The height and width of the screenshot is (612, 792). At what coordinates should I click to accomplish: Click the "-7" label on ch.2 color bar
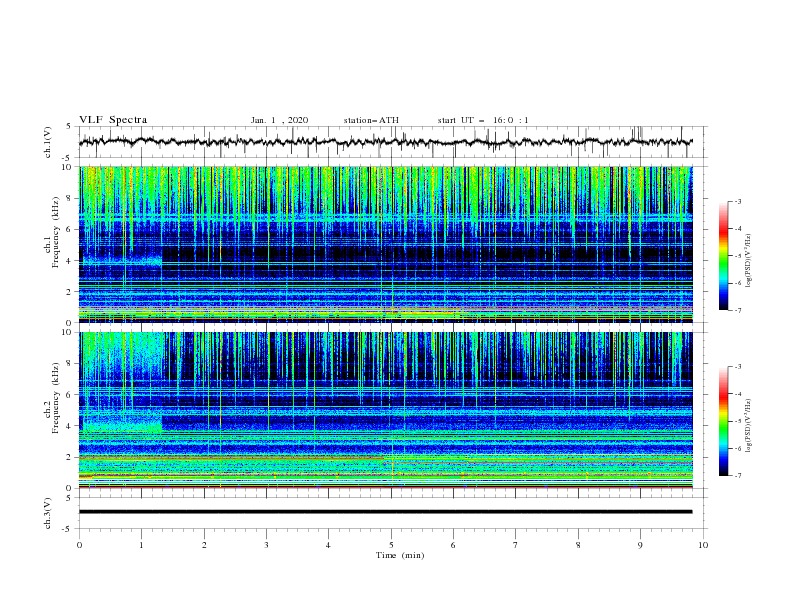[737, 476]
